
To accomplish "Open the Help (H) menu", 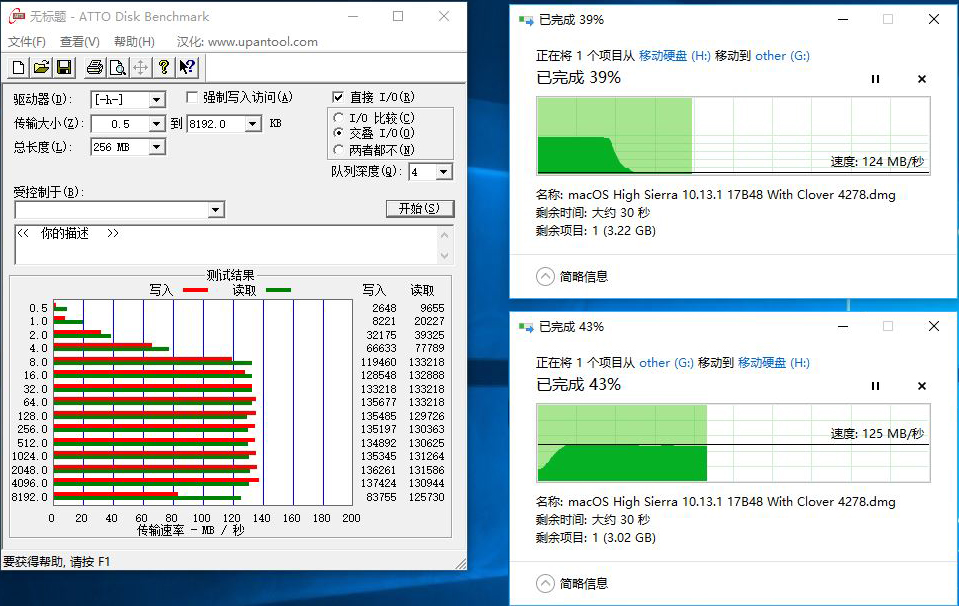I will [134, 42].
